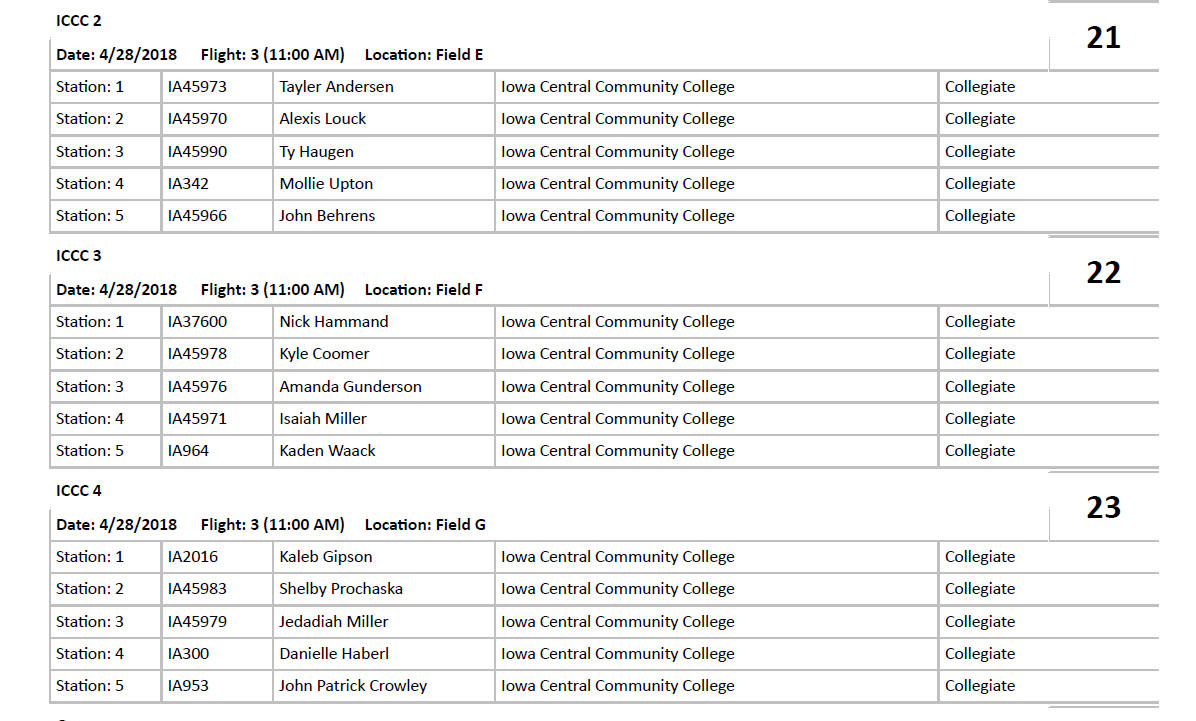Click the John Patrick Crowley entry
Image resolution: width=1196 pixels, height=721 pixels.
(352, 686)
